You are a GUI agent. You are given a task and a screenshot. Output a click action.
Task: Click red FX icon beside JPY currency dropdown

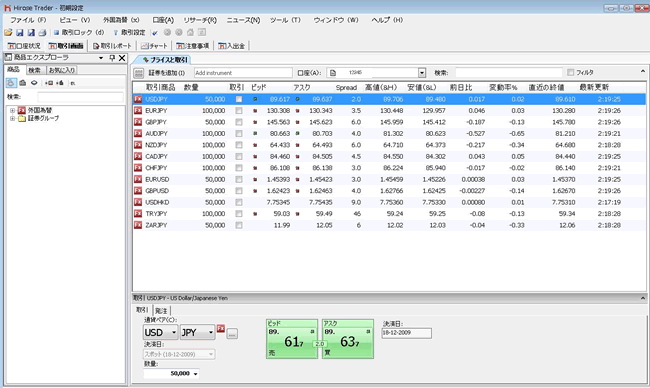point(221,328)
